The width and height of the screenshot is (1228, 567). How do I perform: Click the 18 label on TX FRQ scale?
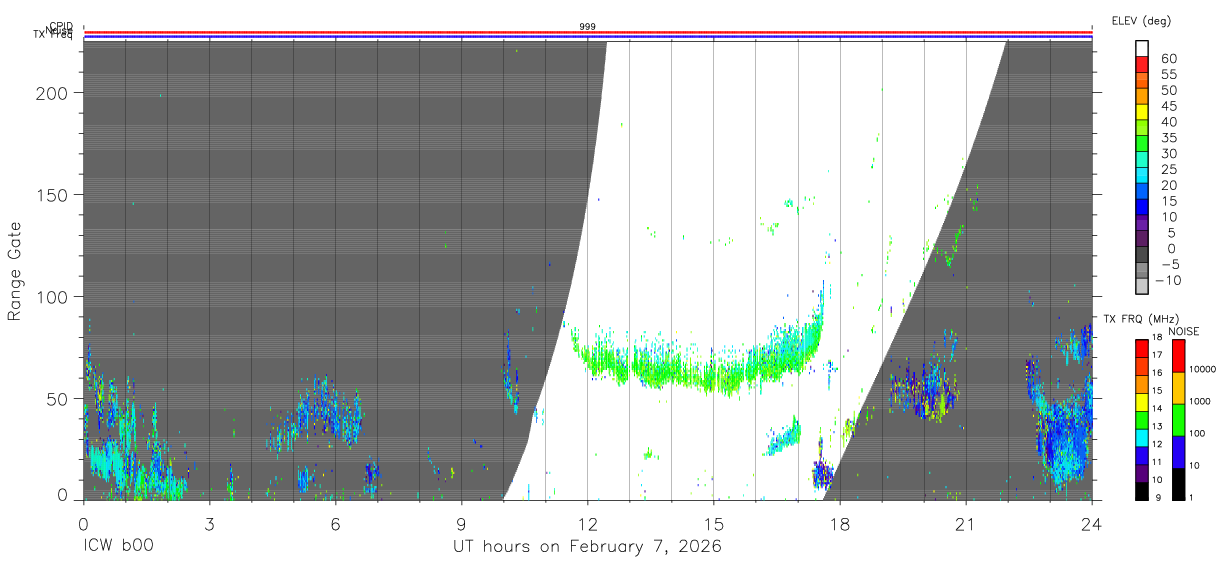point(1157,337)
